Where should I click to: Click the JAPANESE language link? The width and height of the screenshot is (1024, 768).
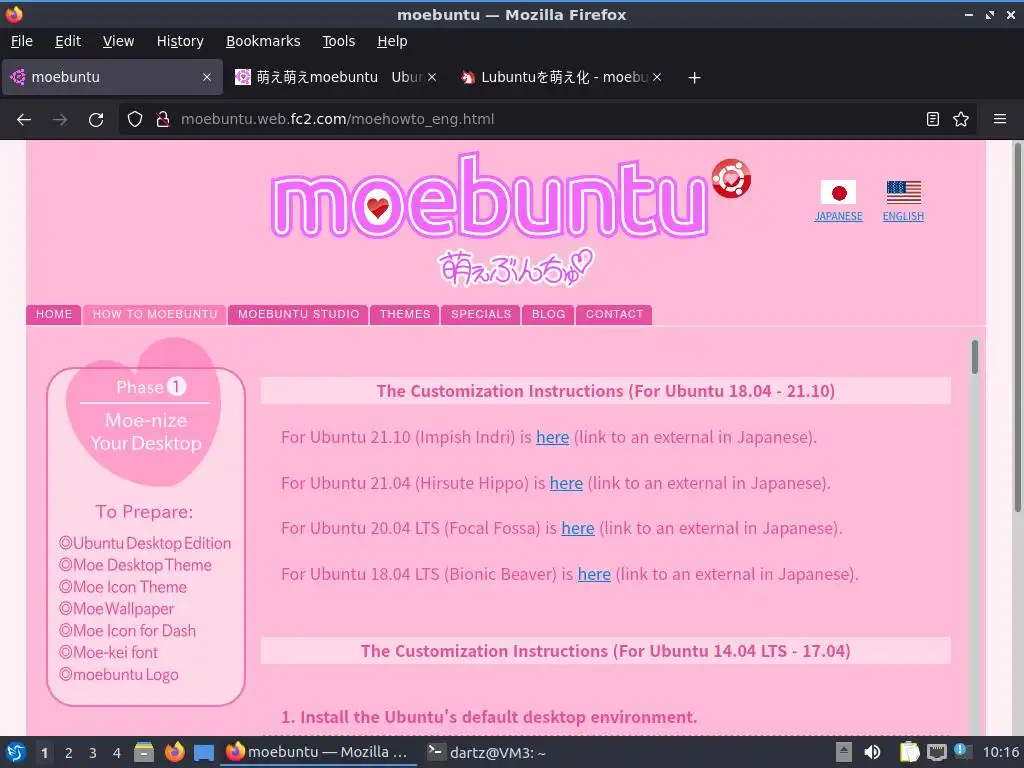click(839, 216)
